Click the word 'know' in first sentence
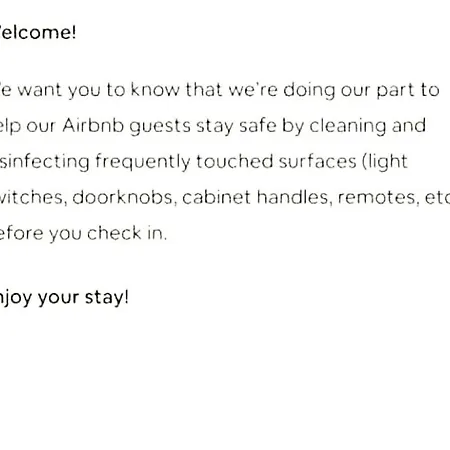450x450 pixels. pyautogui.click(x=155, y=90)
